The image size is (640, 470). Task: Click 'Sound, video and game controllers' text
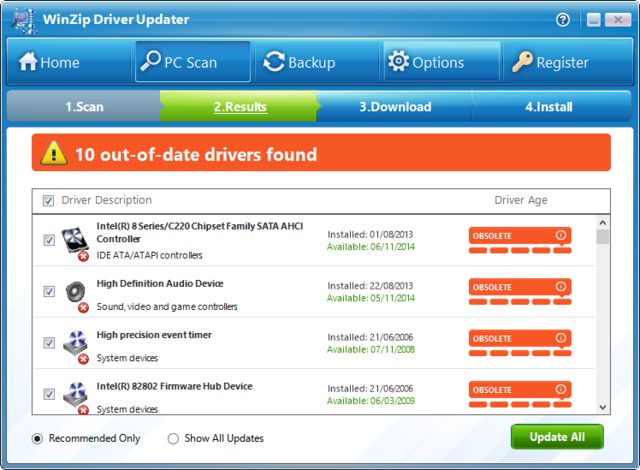pos(167,307)
